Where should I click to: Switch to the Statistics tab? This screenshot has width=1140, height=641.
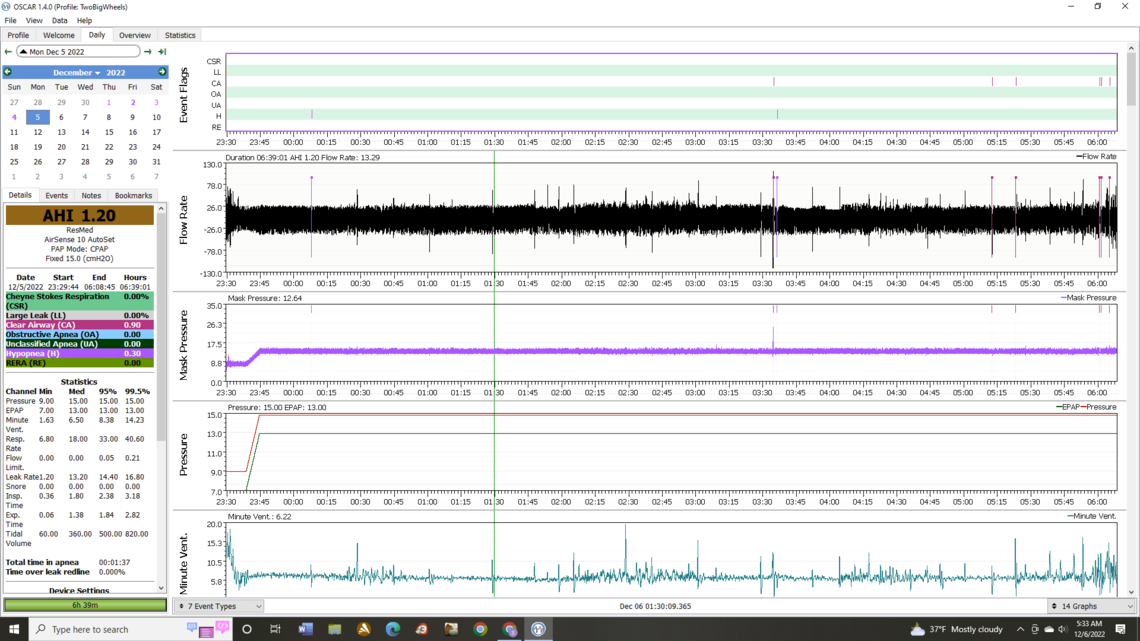click(x=180, y=35)
